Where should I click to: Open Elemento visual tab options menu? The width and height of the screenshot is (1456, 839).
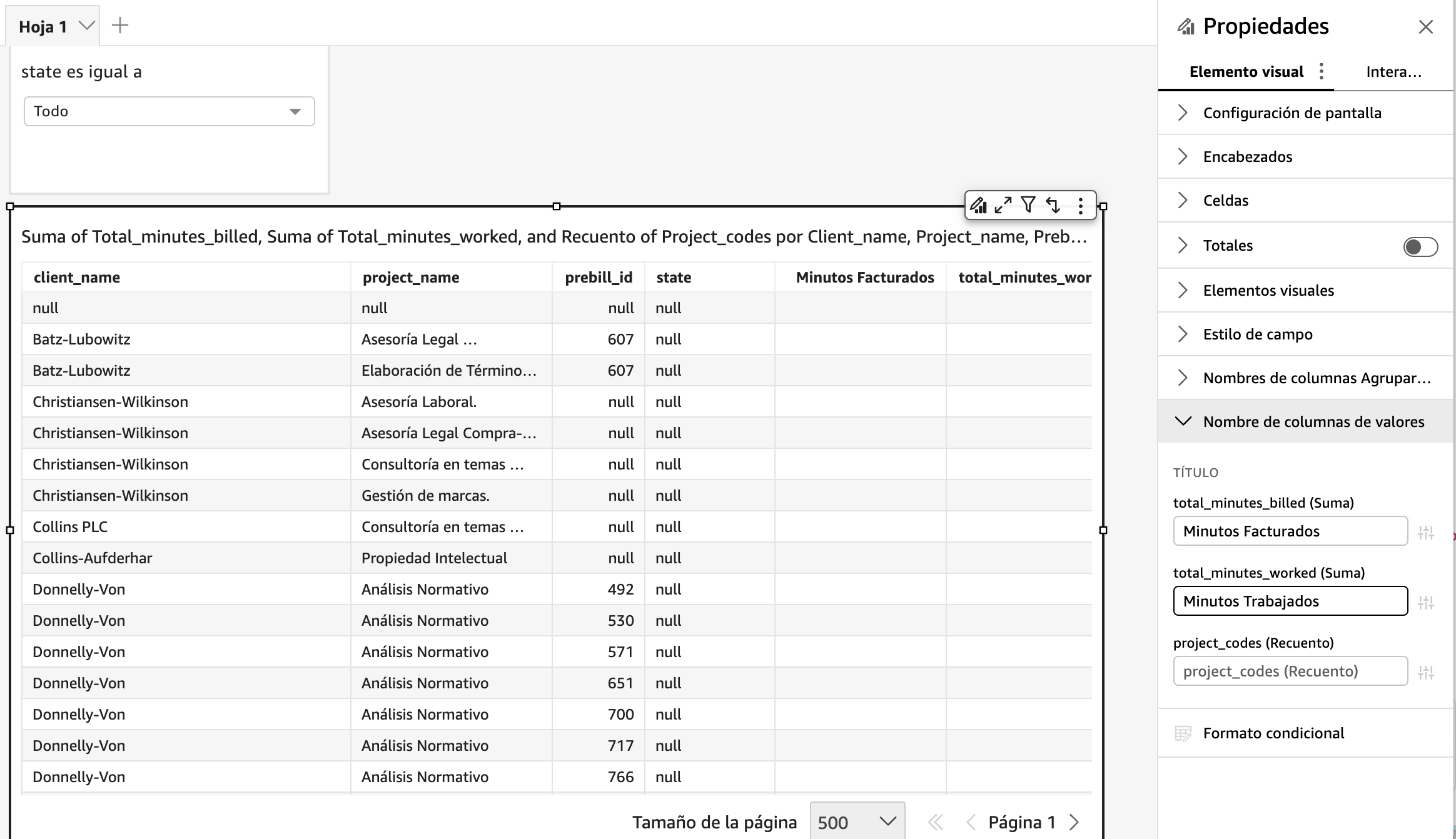1322,71
